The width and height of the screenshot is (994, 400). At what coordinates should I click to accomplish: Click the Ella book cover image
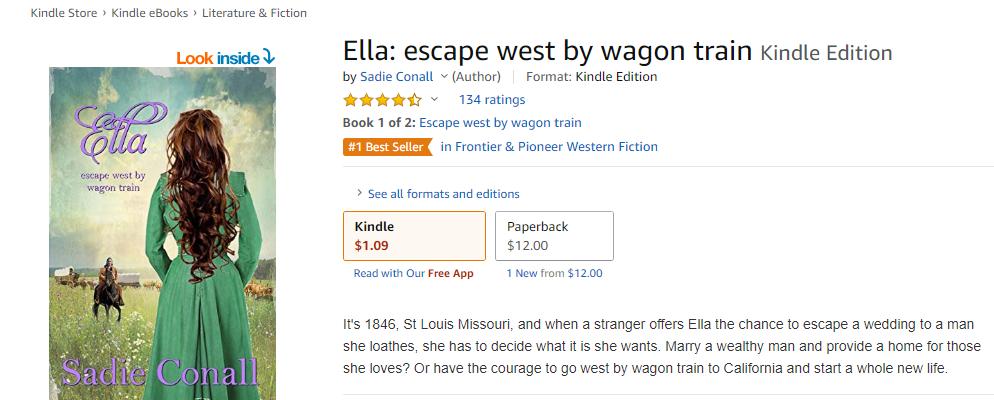pos(160,240)
